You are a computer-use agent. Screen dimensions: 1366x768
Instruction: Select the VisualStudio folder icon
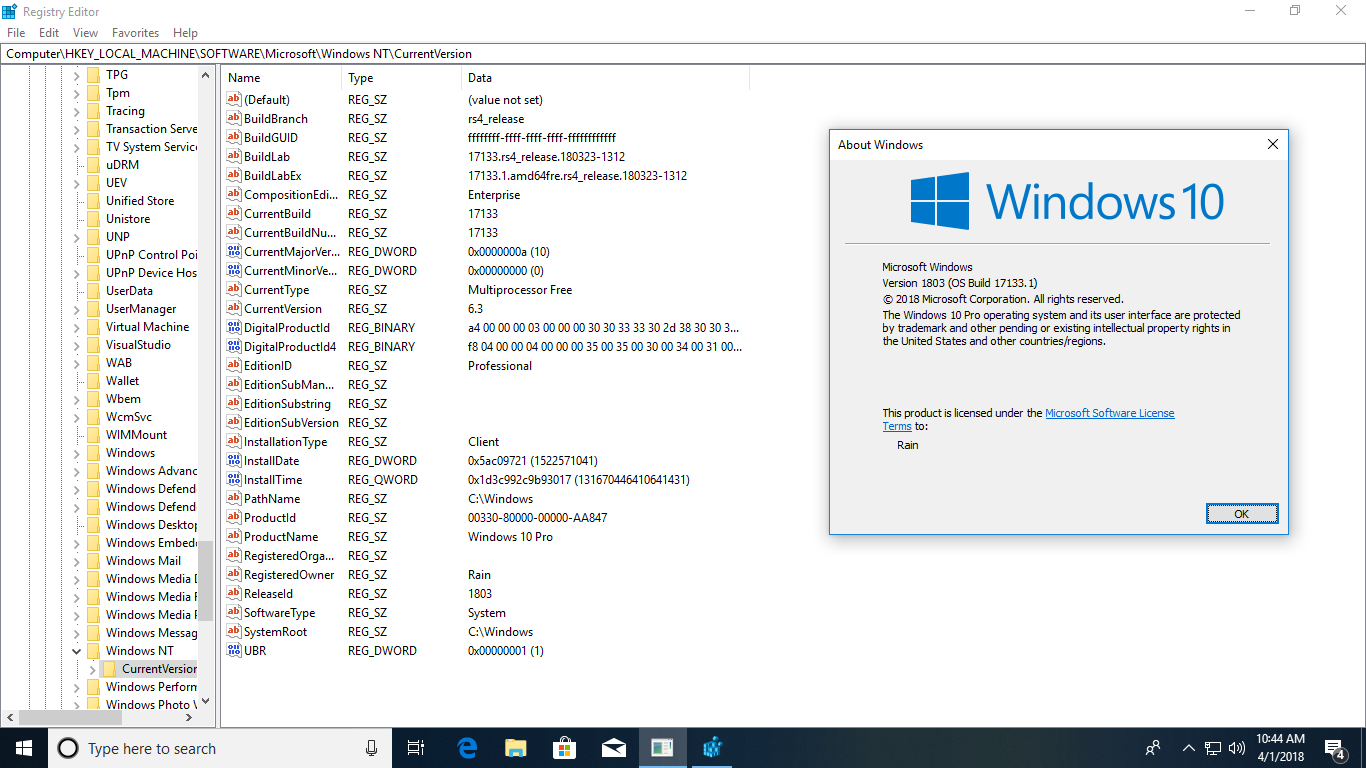click(93, 345)
